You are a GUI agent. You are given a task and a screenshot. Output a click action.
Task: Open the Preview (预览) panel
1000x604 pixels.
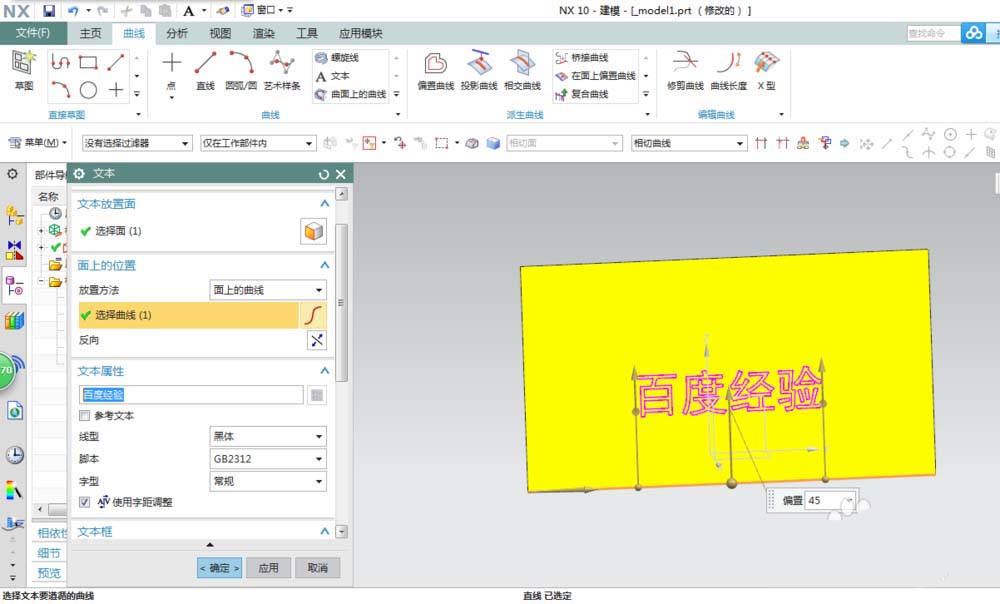[49, 573]
